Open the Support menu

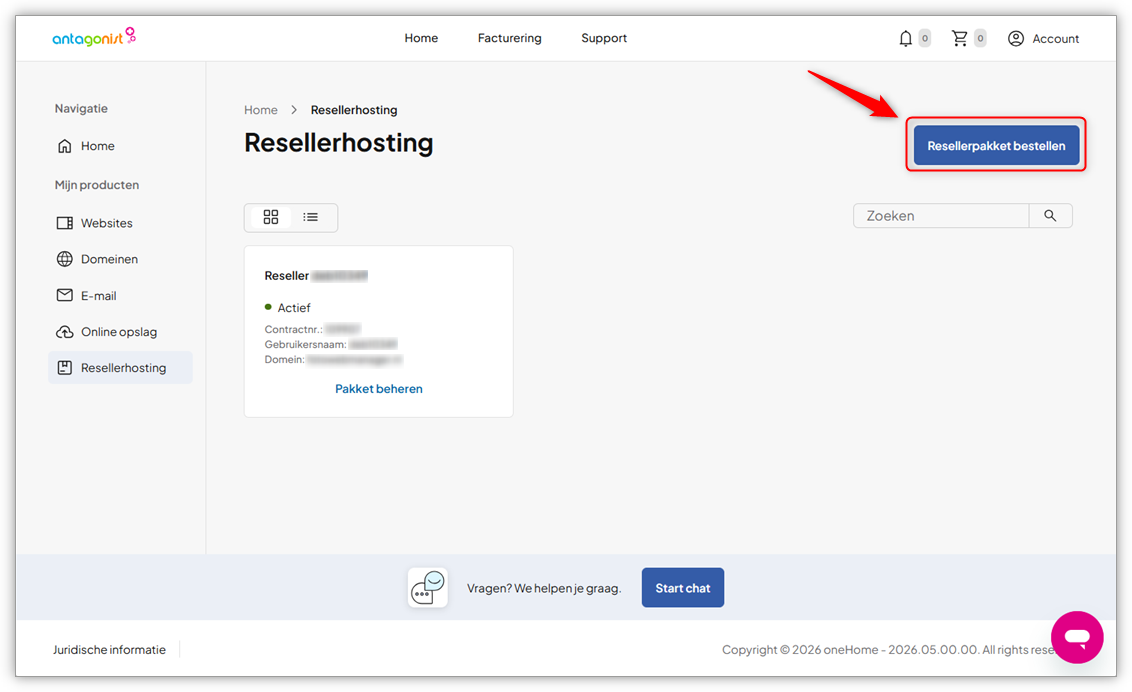tap(603, 37)
